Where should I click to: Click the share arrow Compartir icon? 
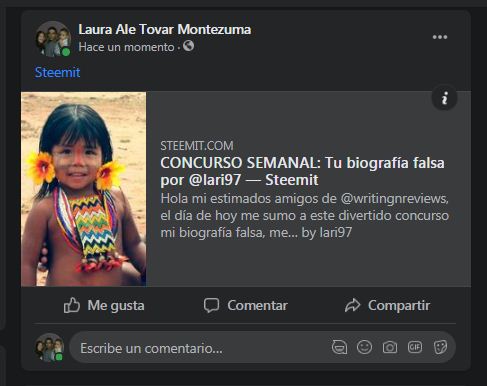click(x=352, y=305)
